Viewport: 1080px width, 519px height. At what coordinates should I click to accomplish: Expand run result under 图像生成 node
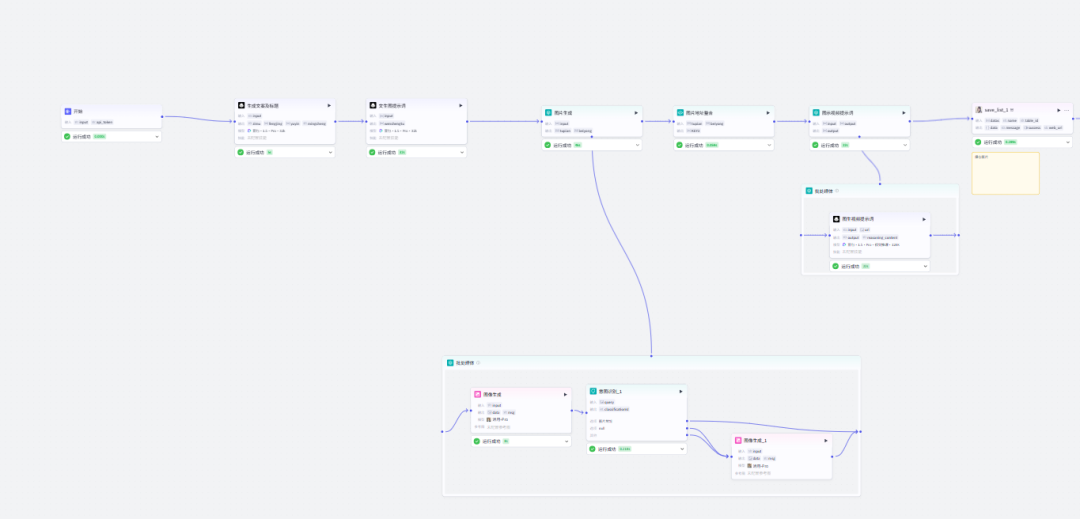point(566,441)
